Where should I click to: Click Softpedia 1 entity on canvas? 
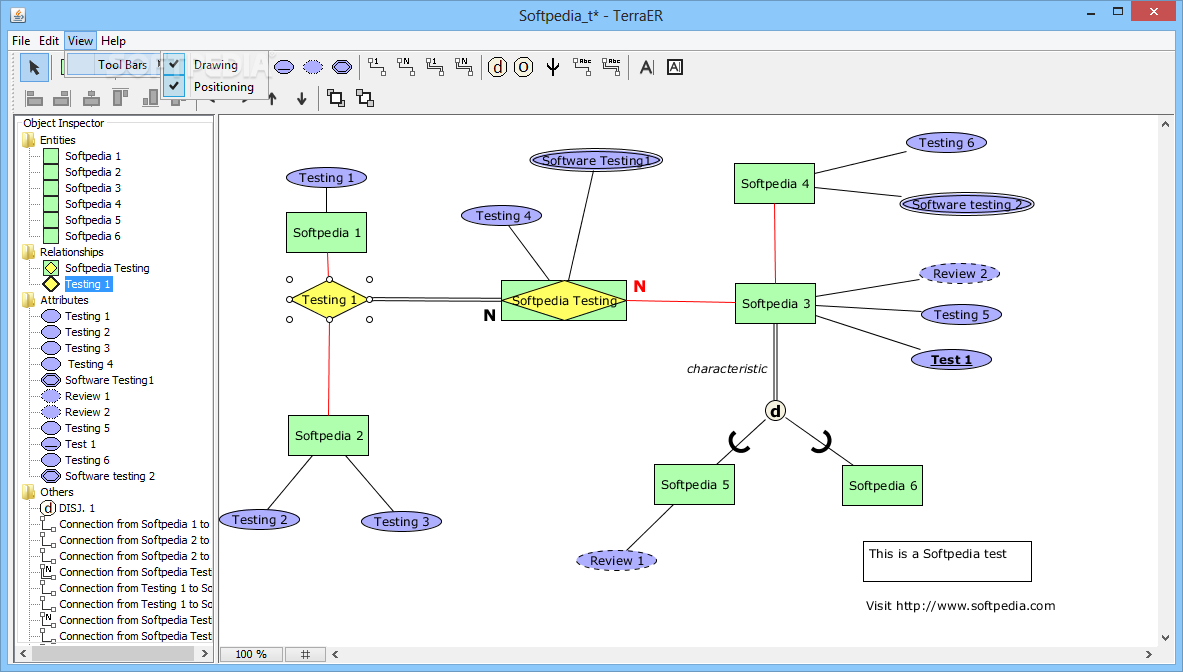(326, 232)
